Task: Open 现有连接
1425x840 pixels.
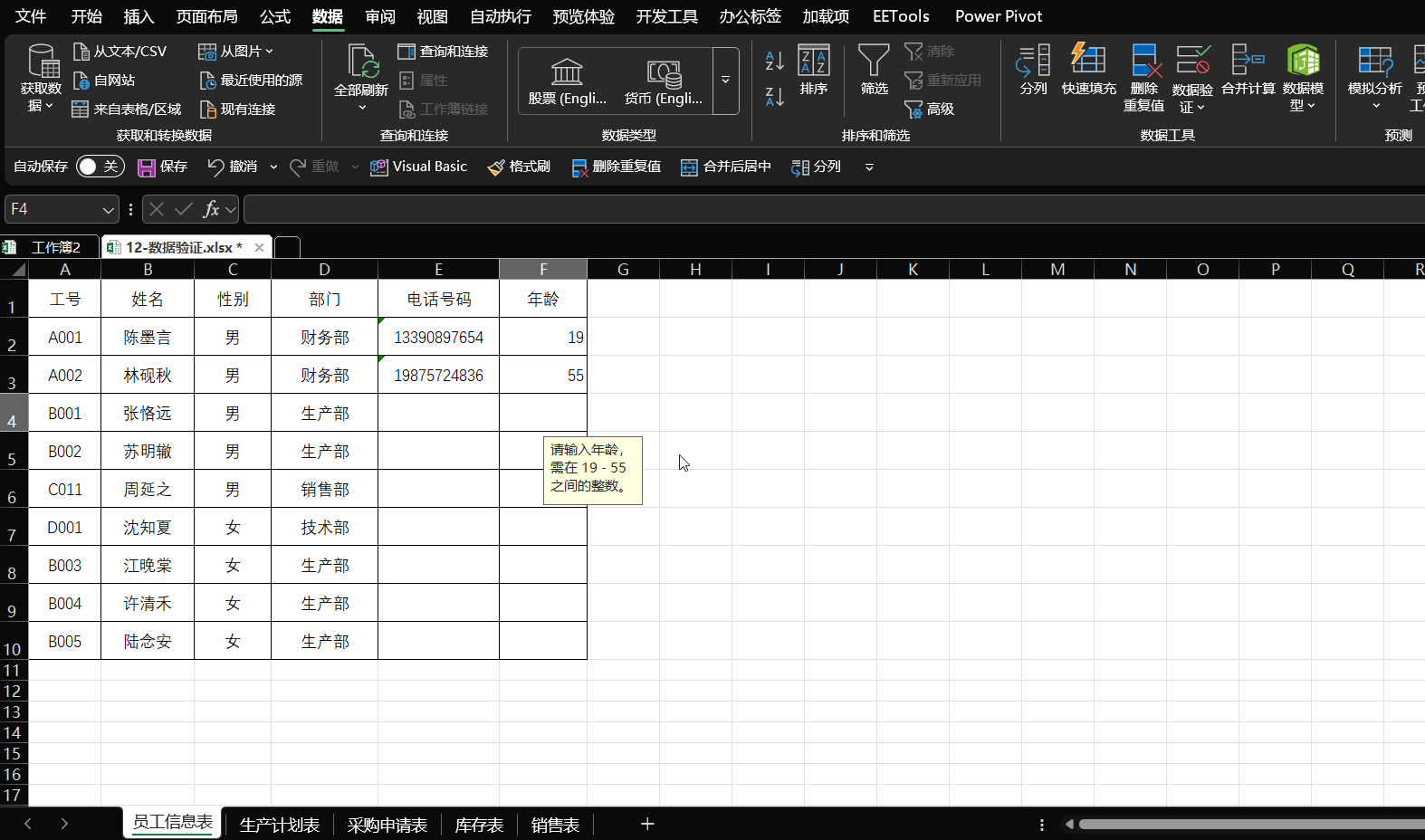Action: pos(237,110)
